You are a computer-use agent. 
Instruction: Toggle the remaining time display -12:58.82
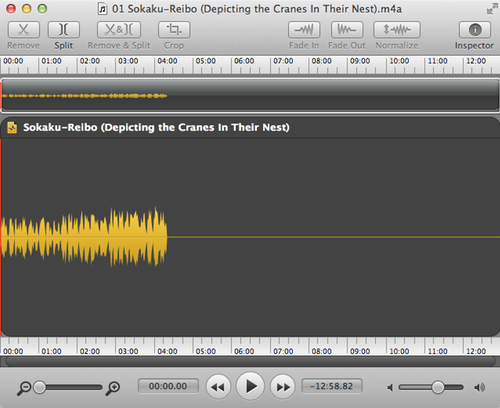click(x=332, y=386)
